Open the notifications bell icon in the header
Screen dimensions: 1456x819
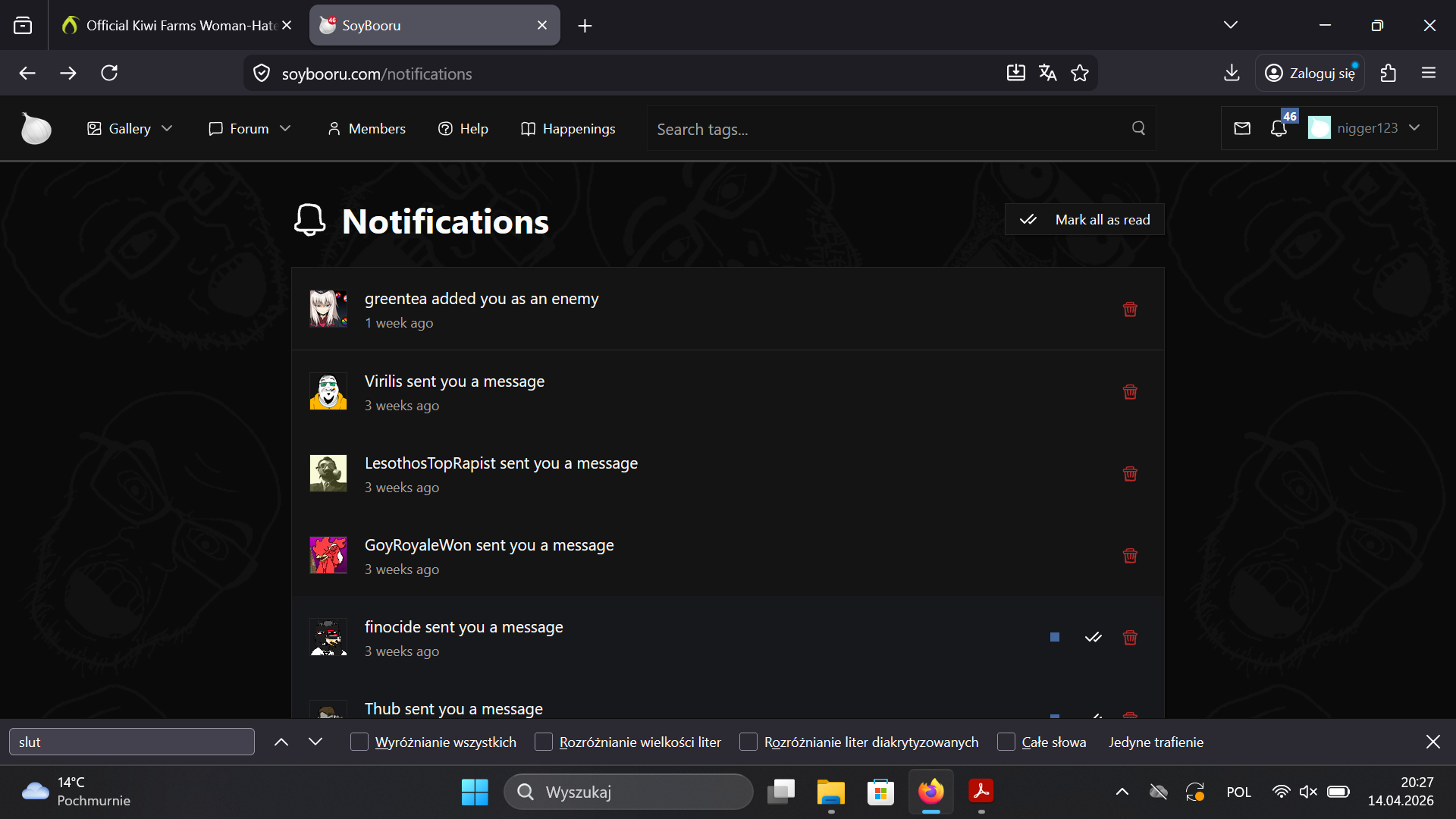pyautogui.click(x=1279, y=128)
